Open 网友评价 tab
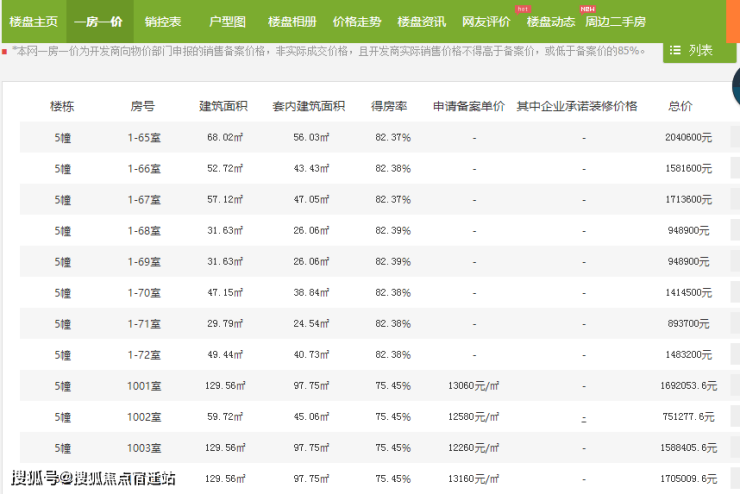The height and width of the screenshot is (494, 740). [486, 22]
